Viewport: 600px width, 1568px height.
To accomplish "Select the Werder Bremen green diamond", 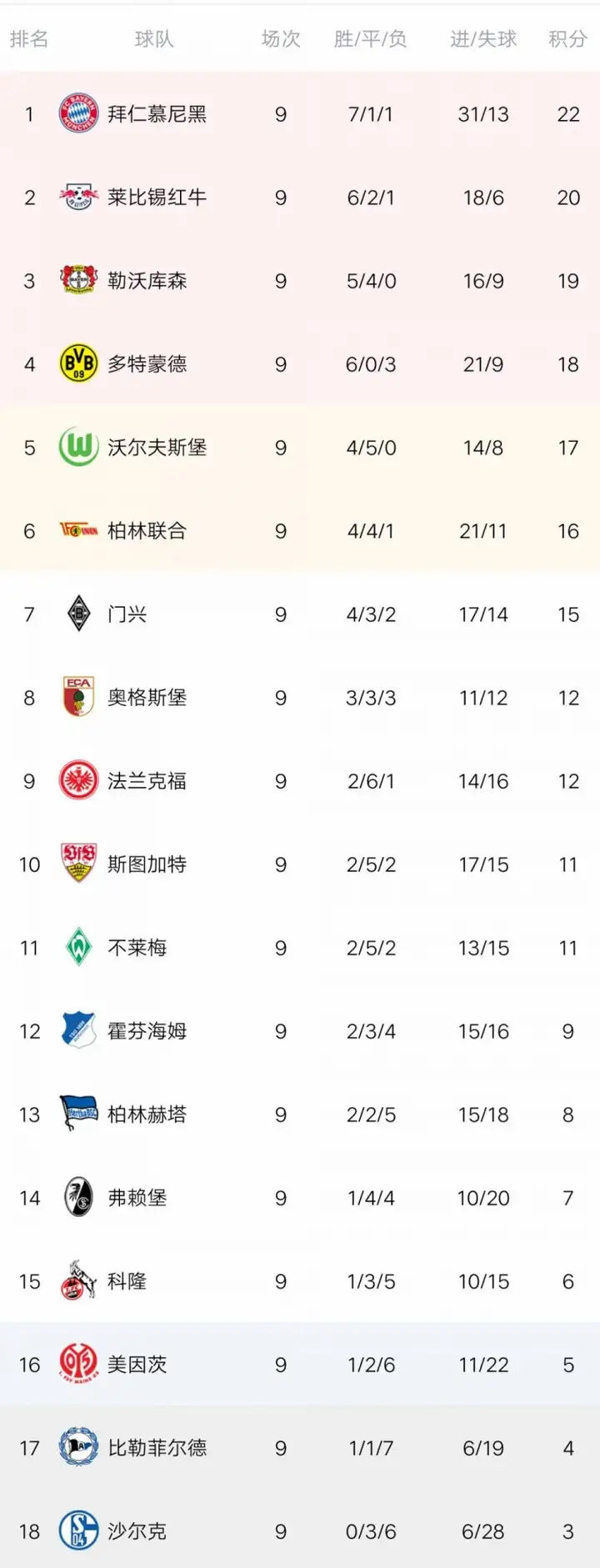I will pos(78,947).
